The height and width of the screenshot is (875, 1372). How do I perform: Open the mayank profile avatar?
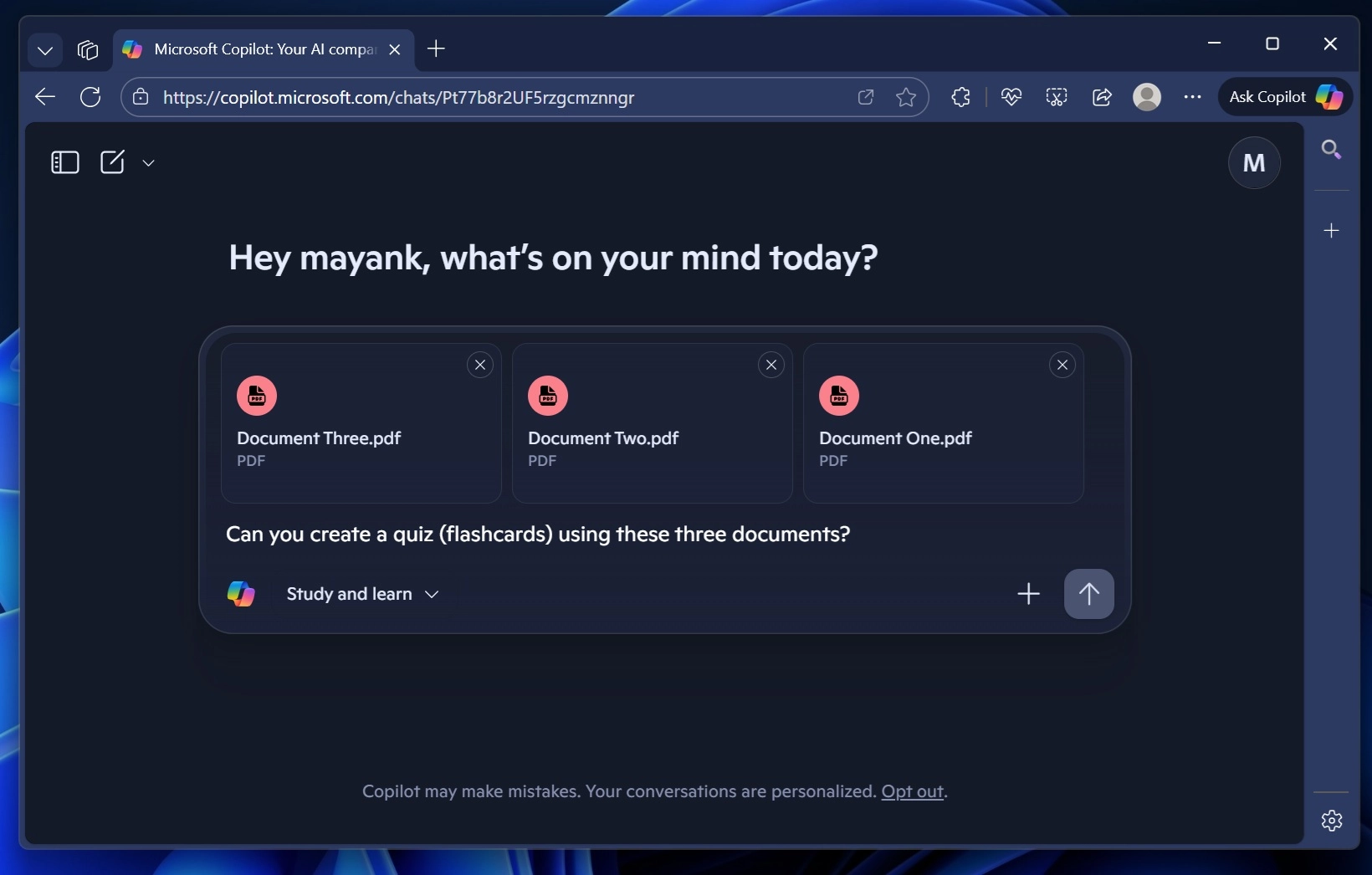point(1255,162)
